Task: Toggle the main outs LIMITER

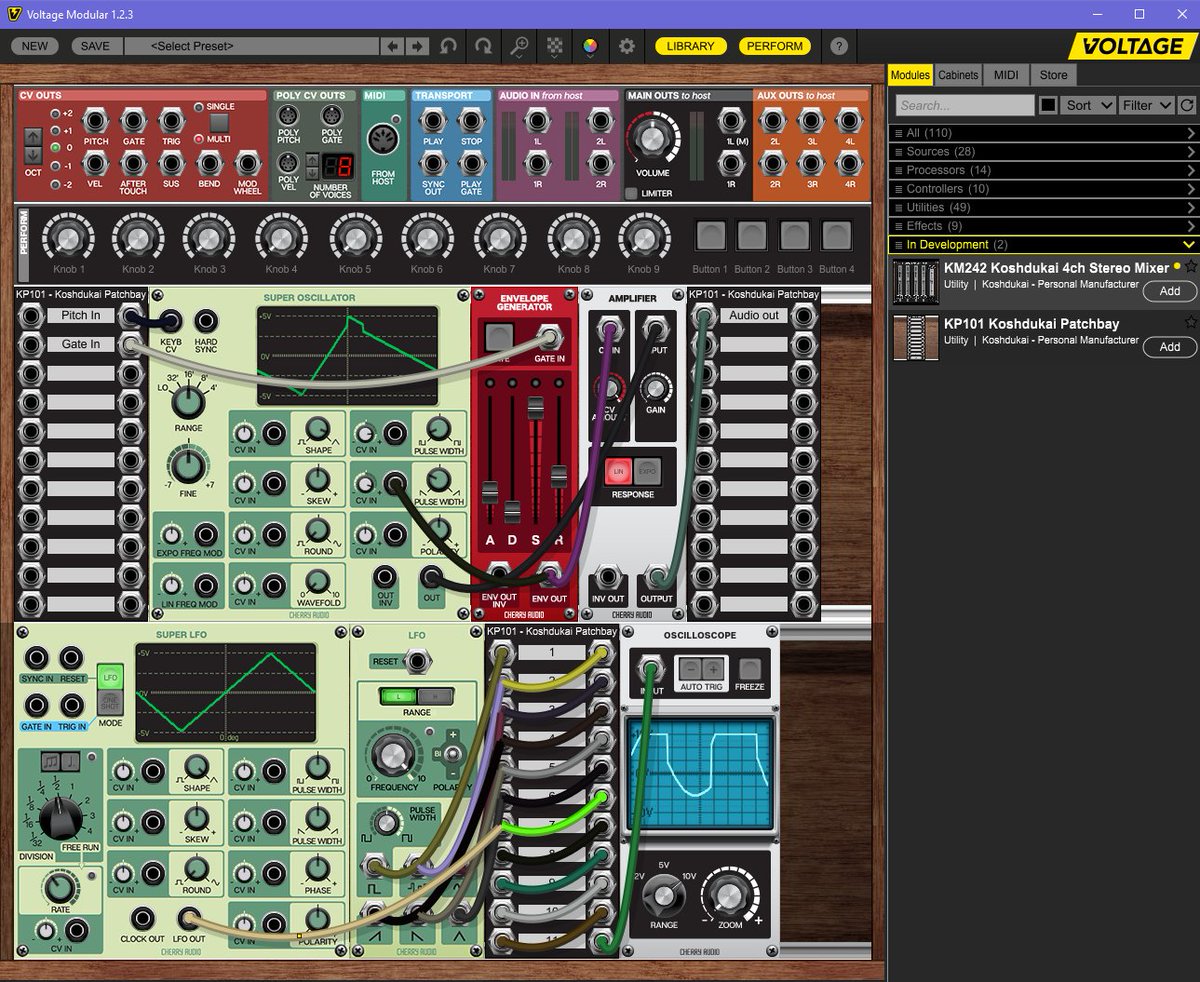Action: [631, 193]
